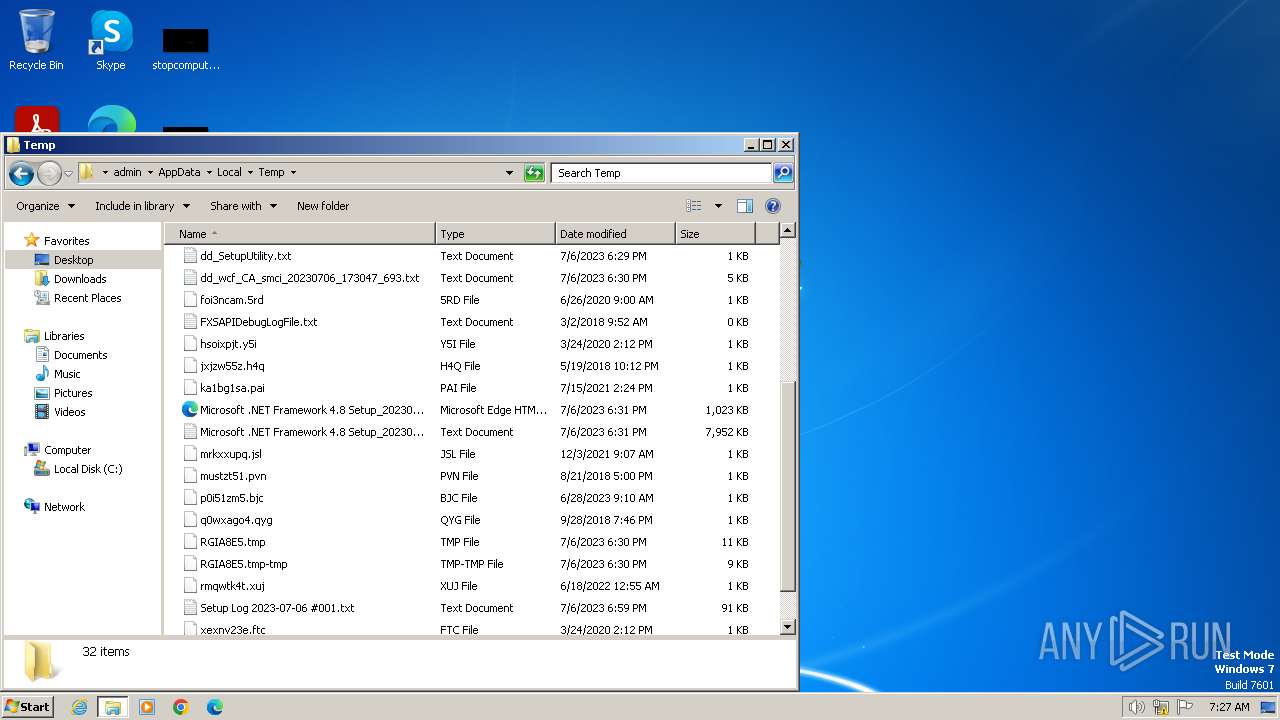Image resolution: width=1280 pixels, height=720 pixels.
Task: Open Recycle Bin on desktop
Action: pyautogui.click(x=36, y=40)
